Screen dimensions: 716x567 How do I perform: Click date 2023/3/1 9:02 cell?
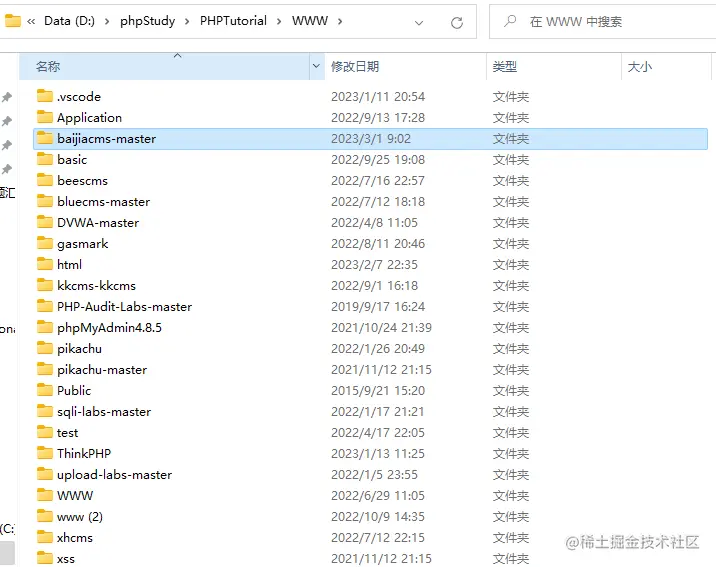[371, 139]
